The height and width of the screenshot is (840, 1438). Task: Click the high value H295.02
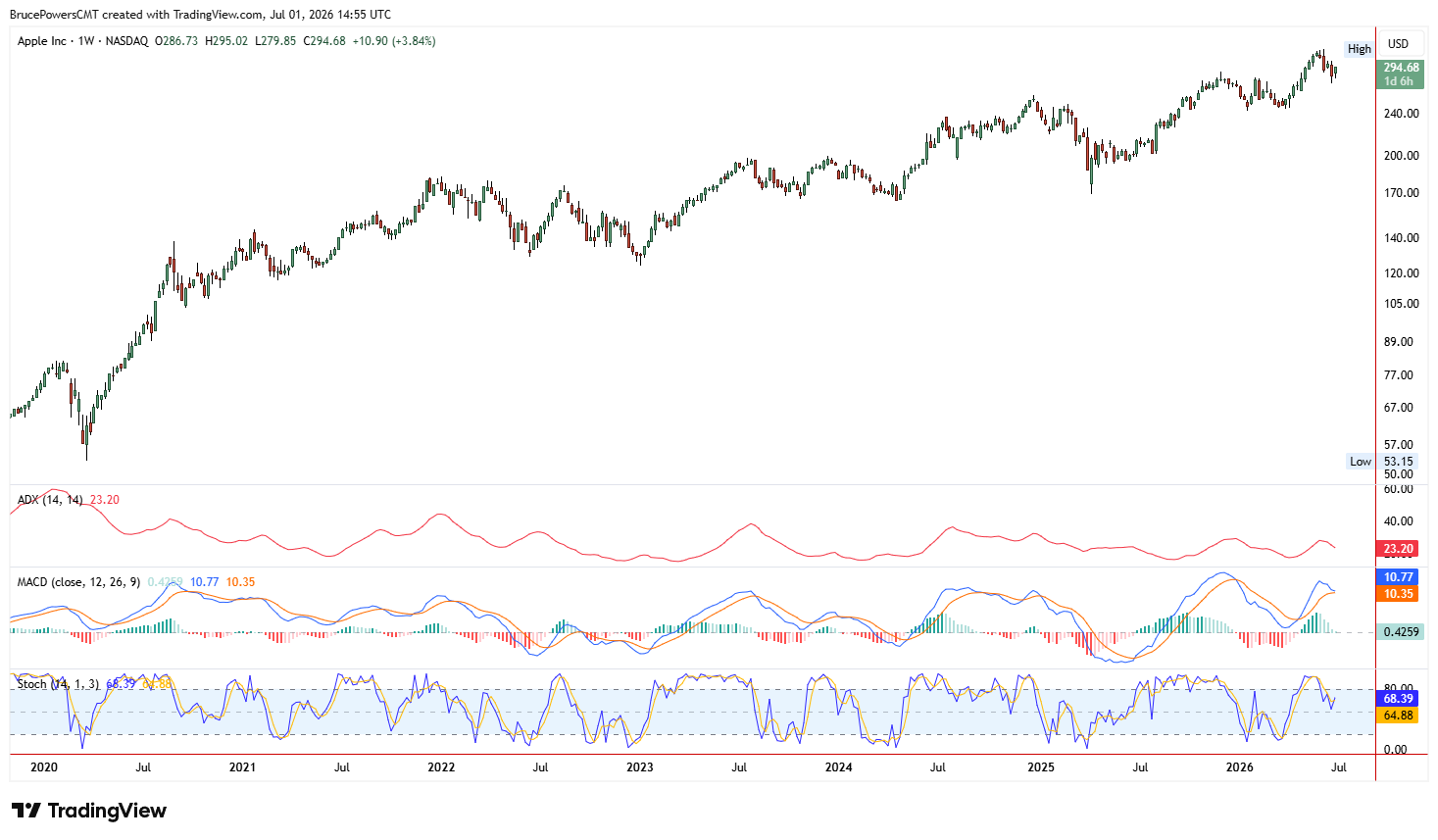(x=226, y=41)
